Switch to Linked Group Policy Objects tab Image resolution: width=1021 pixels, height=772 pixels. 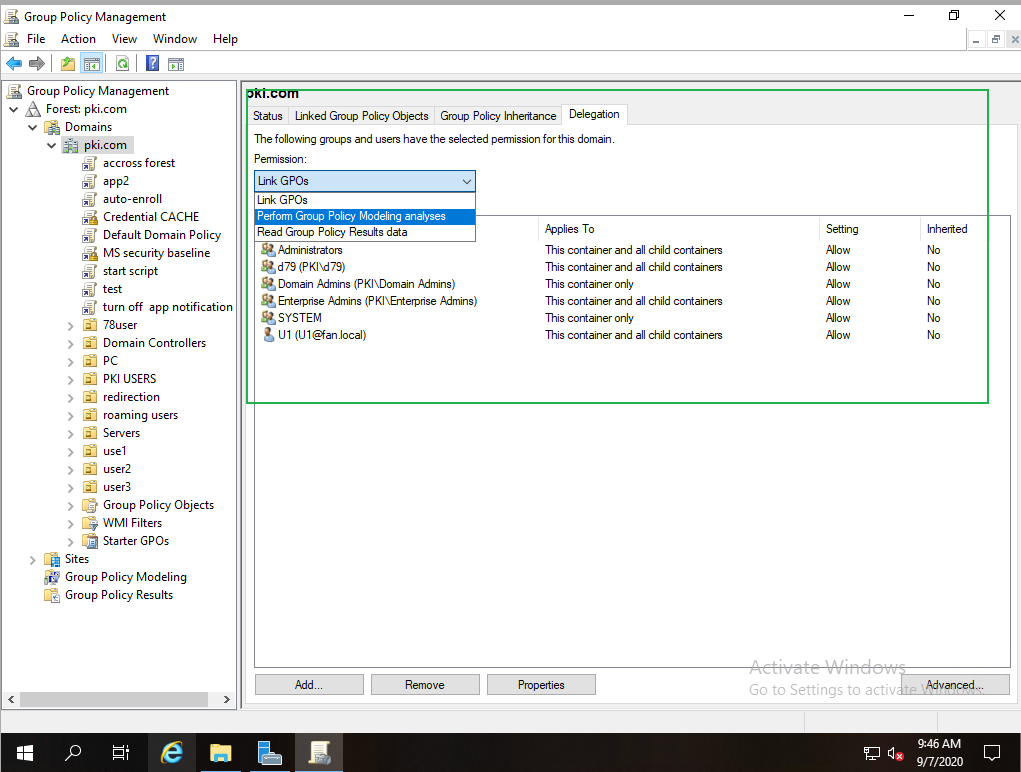click(x=361, y=116)
